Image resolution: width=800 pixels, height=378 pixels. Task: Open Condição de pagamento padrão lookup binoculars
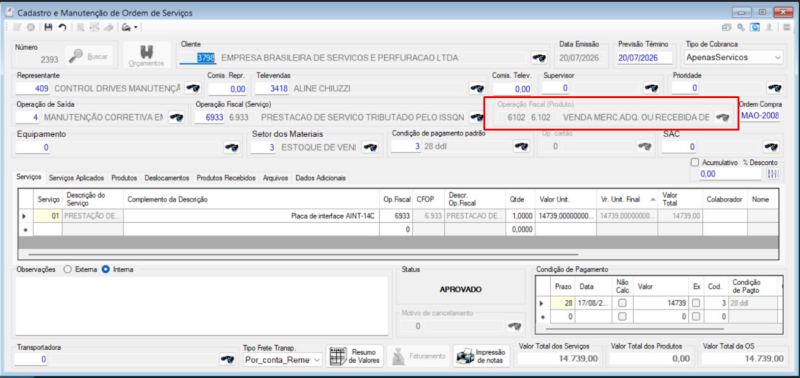click(520, 147)
